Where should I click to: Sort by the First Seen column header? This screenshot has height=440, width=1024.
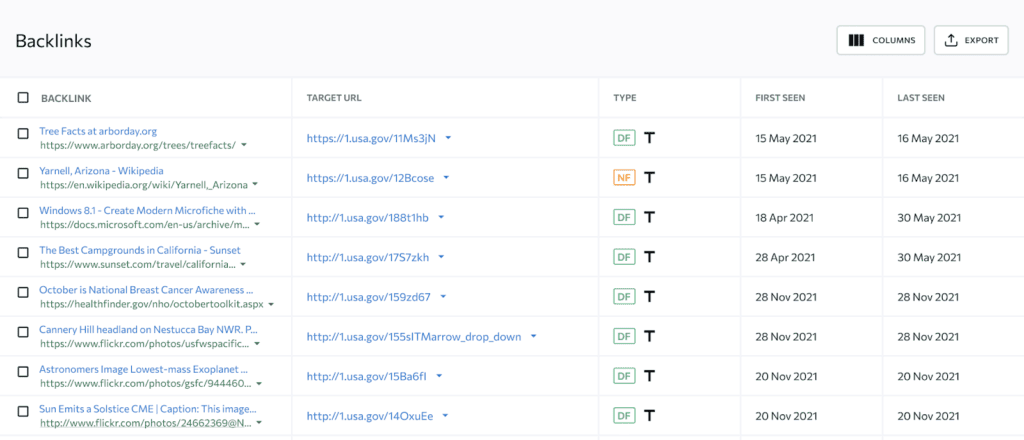(780, 98)
